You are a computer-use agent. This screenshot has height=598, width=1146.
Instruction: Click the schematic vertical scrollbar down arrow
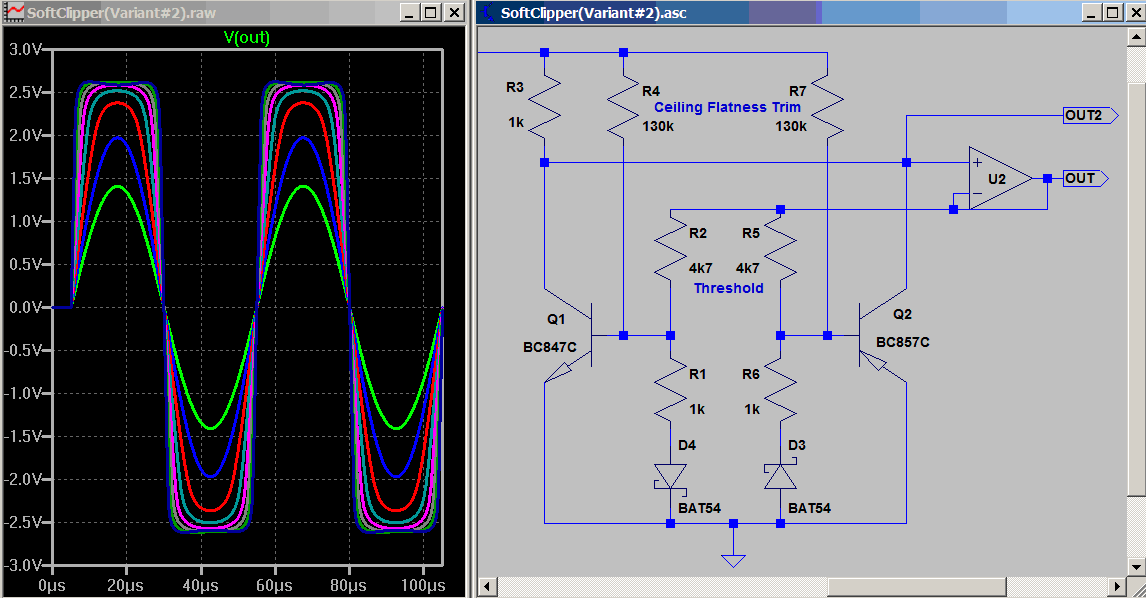(1136, 567)
